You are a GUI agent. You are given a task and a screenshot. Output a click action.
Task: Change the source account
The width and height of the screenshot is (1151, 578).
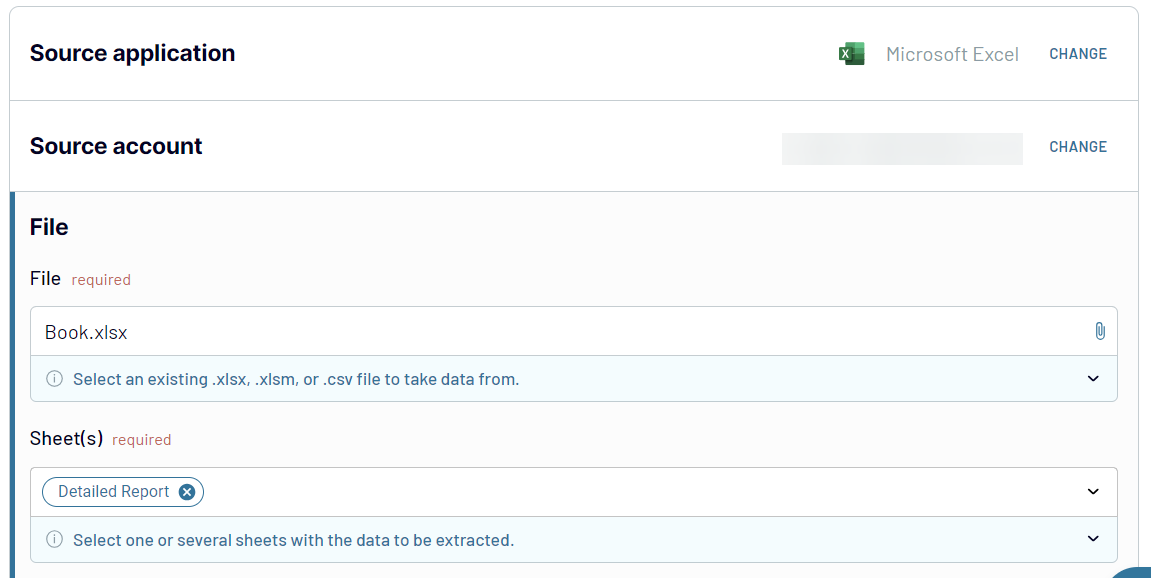pos(1077,147)
